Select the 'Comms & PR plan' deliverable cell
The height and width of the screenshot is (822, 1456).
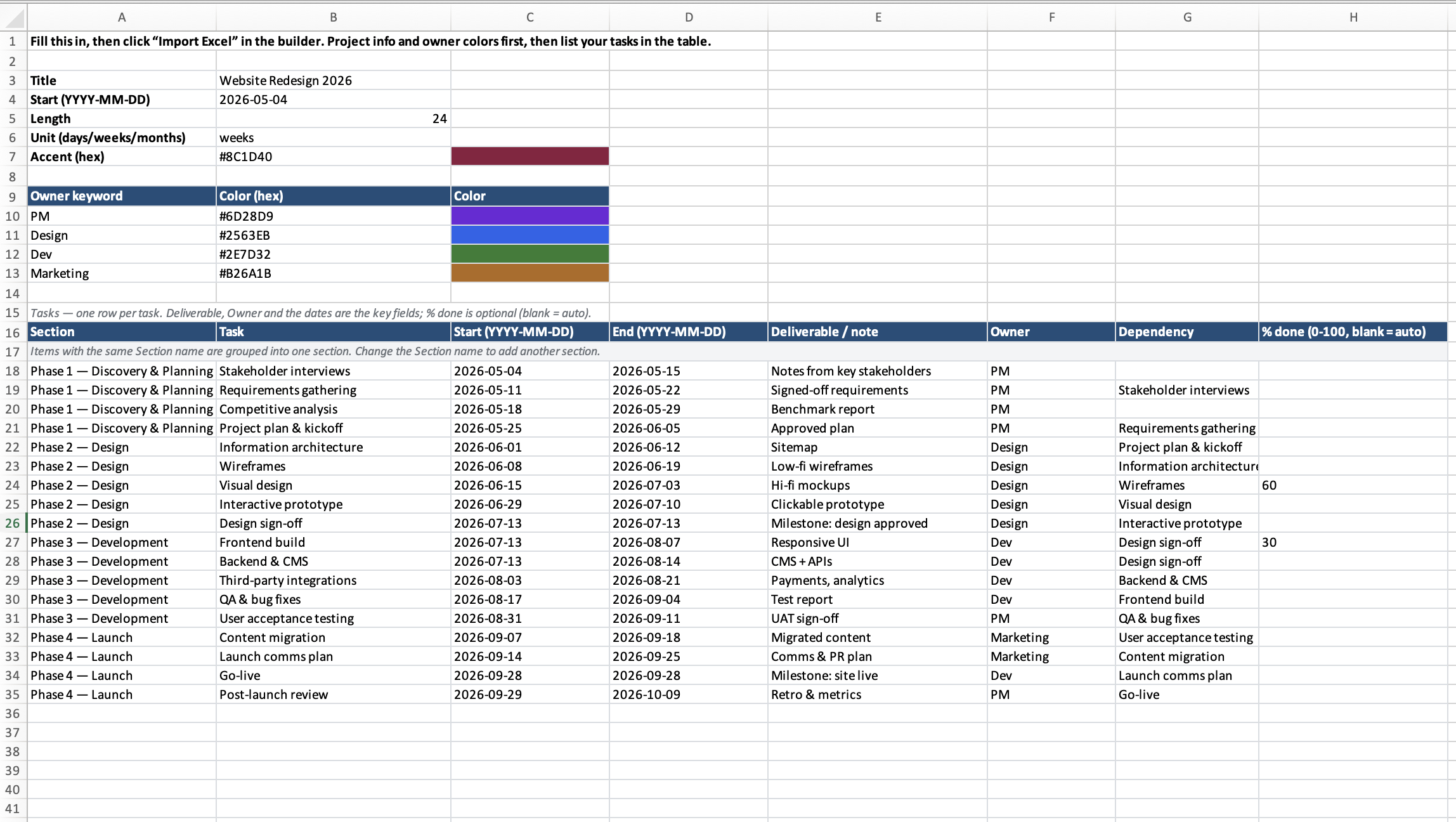878,656
